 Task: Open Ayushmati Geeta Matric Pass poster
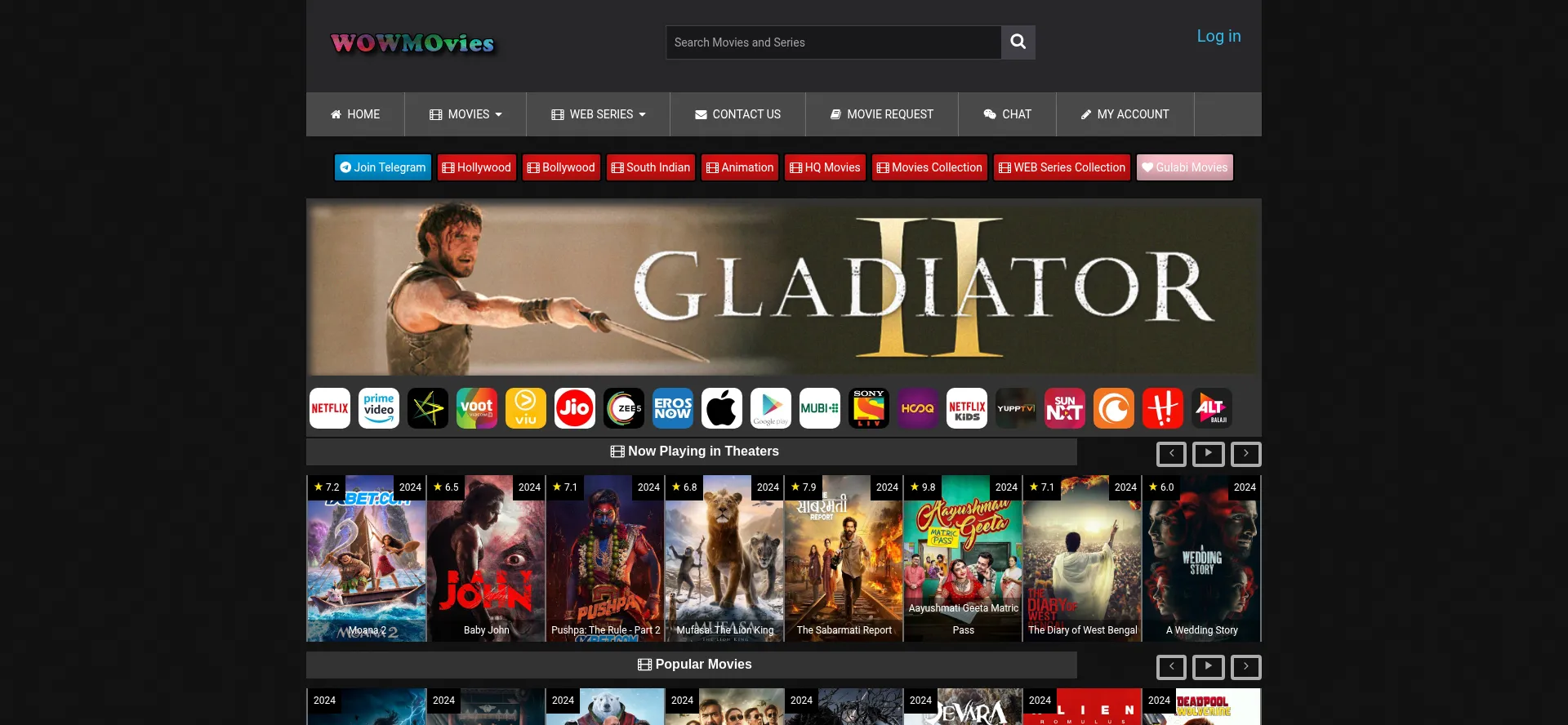click(963, 558)
